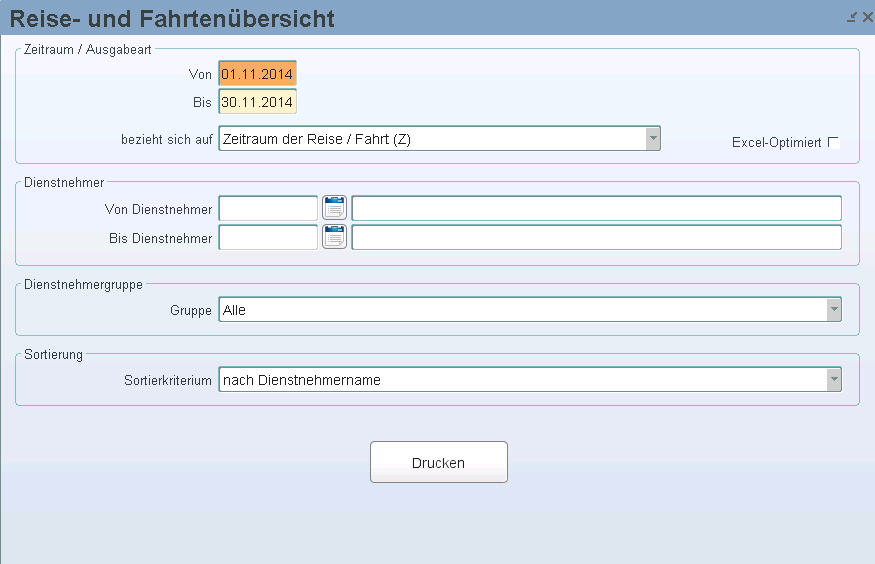Focus the Bis date field 30.11.2014

(x=257, y=102)
